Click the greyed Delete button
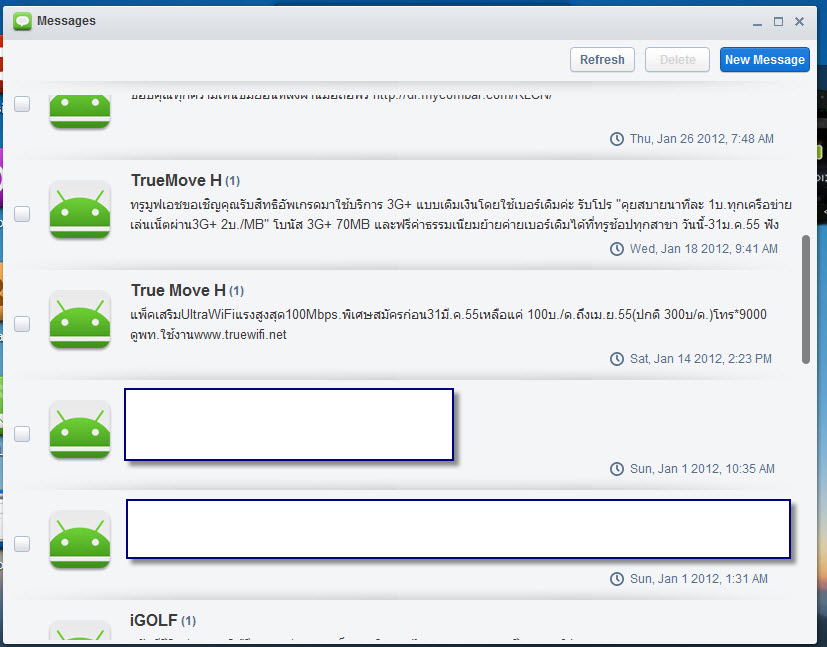Image resolution: width=827 pixels, height=647 pixels. coord(677,60)
